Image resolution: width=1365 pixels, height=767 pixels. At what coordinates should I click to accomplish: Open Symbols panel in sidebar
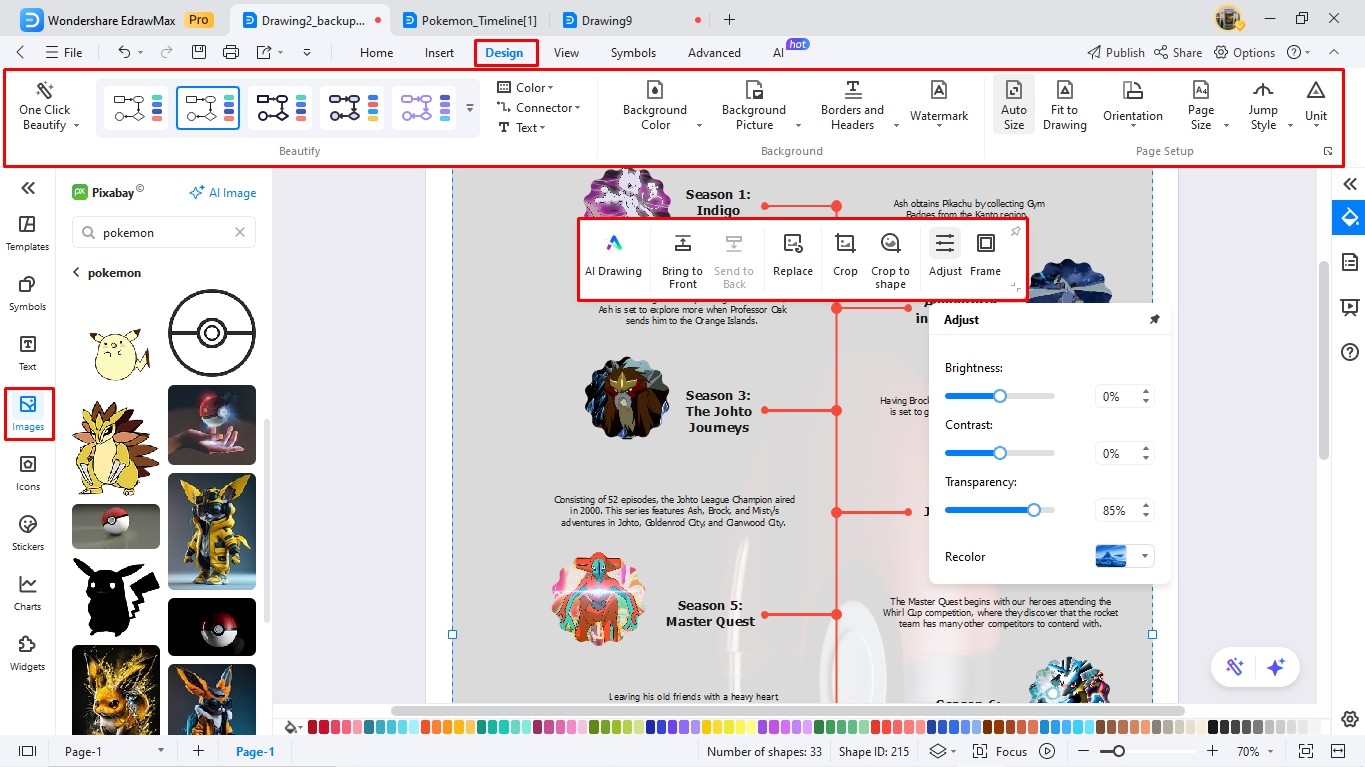(28, 293)
